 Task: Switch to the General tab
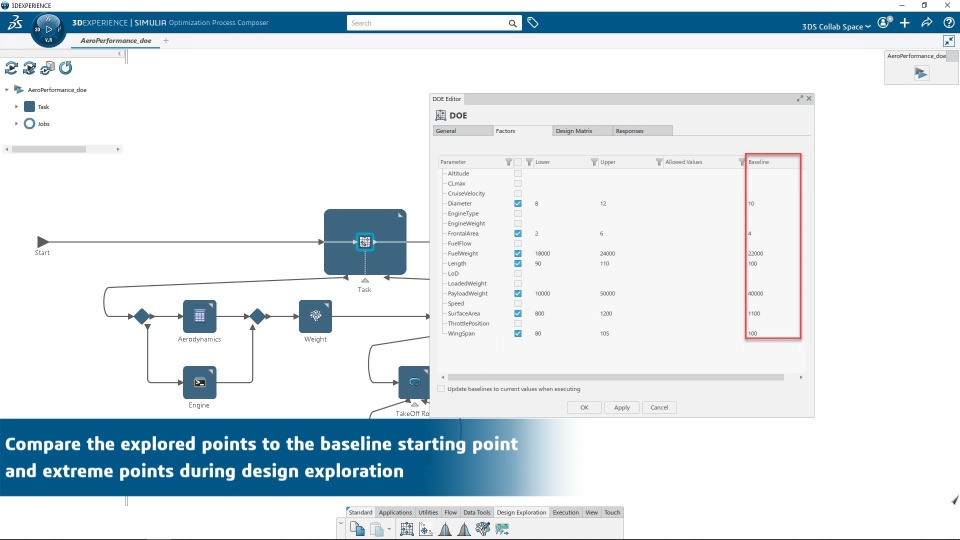[x=463, y=131]
